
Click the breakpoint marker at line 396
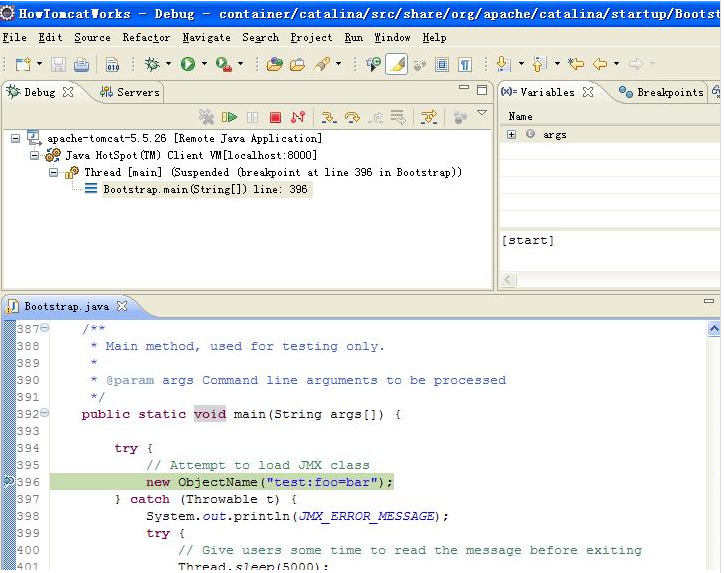[9, 482]
